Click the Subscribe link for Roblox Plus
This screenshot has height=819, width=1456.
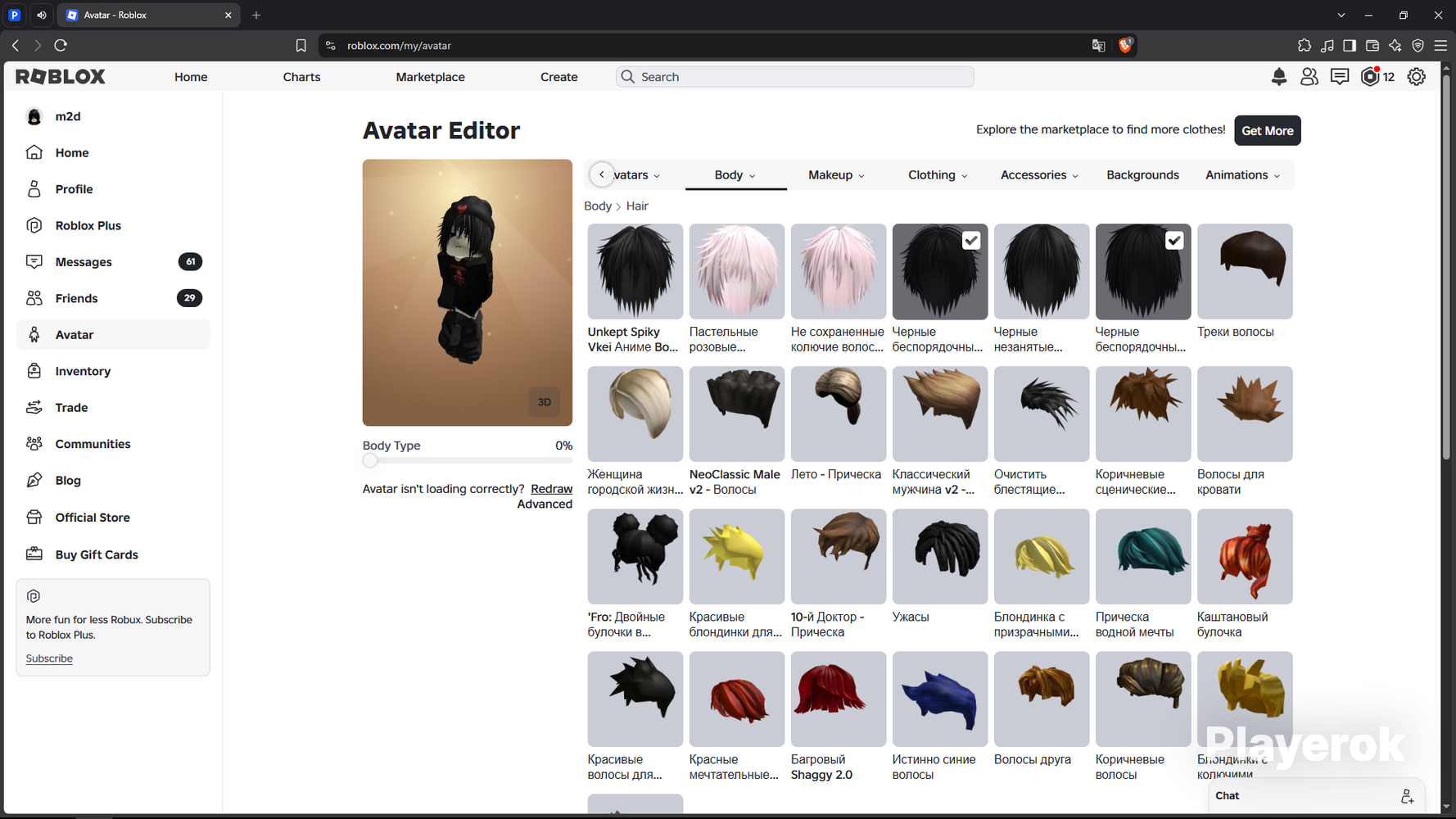point(49,658)
